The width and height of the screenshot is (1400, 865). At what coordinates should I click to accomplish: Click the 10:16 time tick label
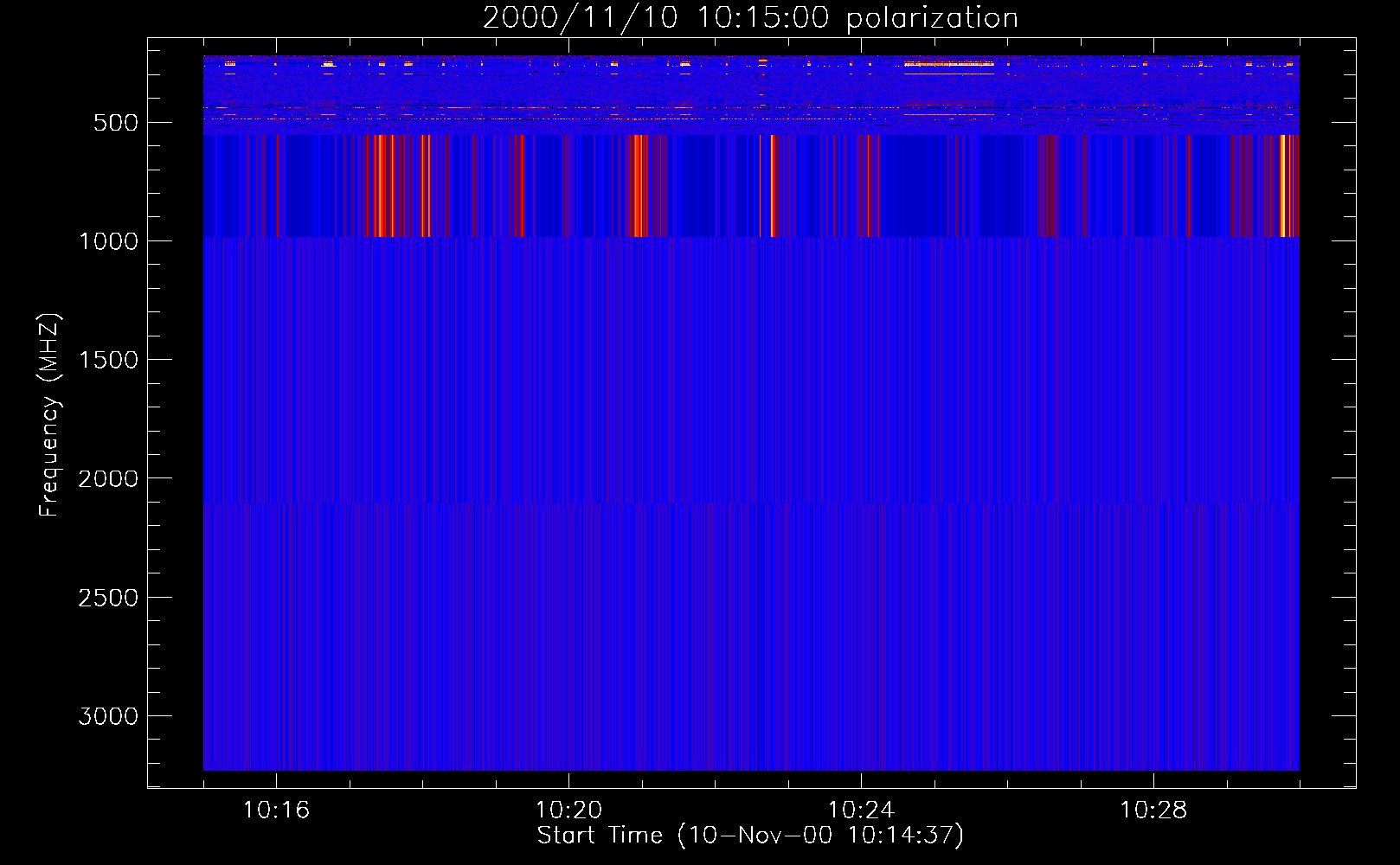point(276,811)
